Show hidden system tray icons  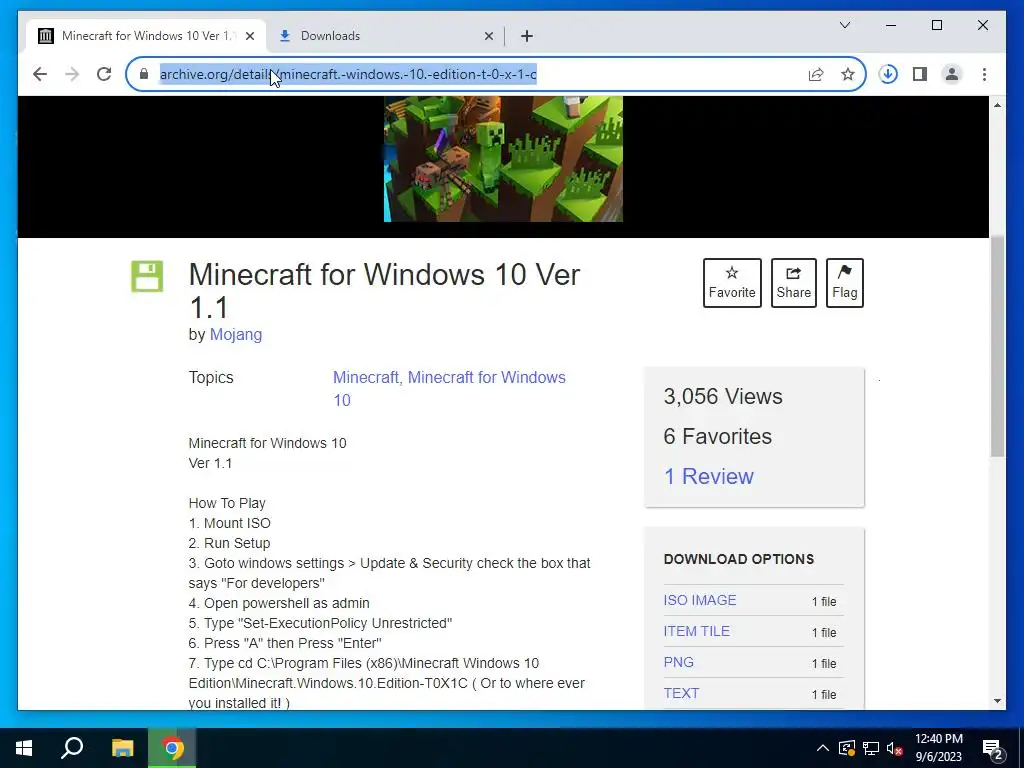coord(823,748)
